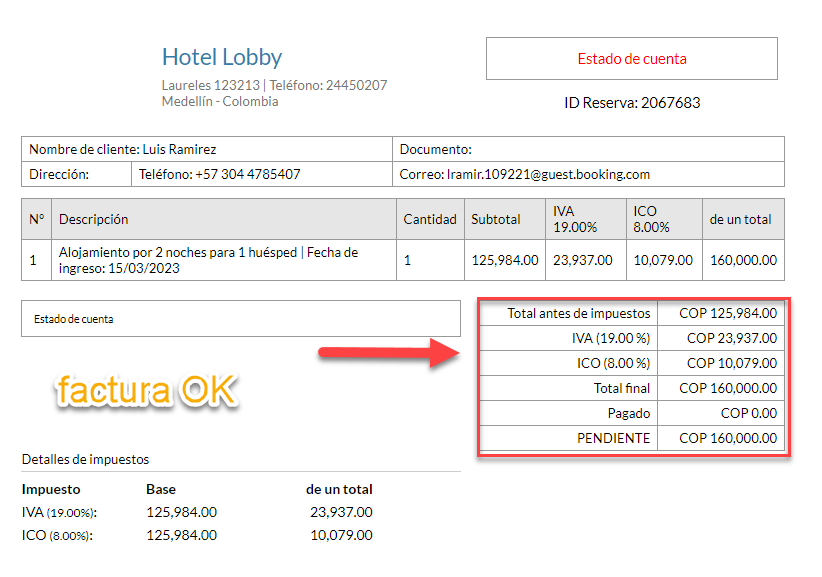The height and width of the screenshot is (577, 822).
Task: Click the COP 0.00 paid value
Action: tap(749, 413)
